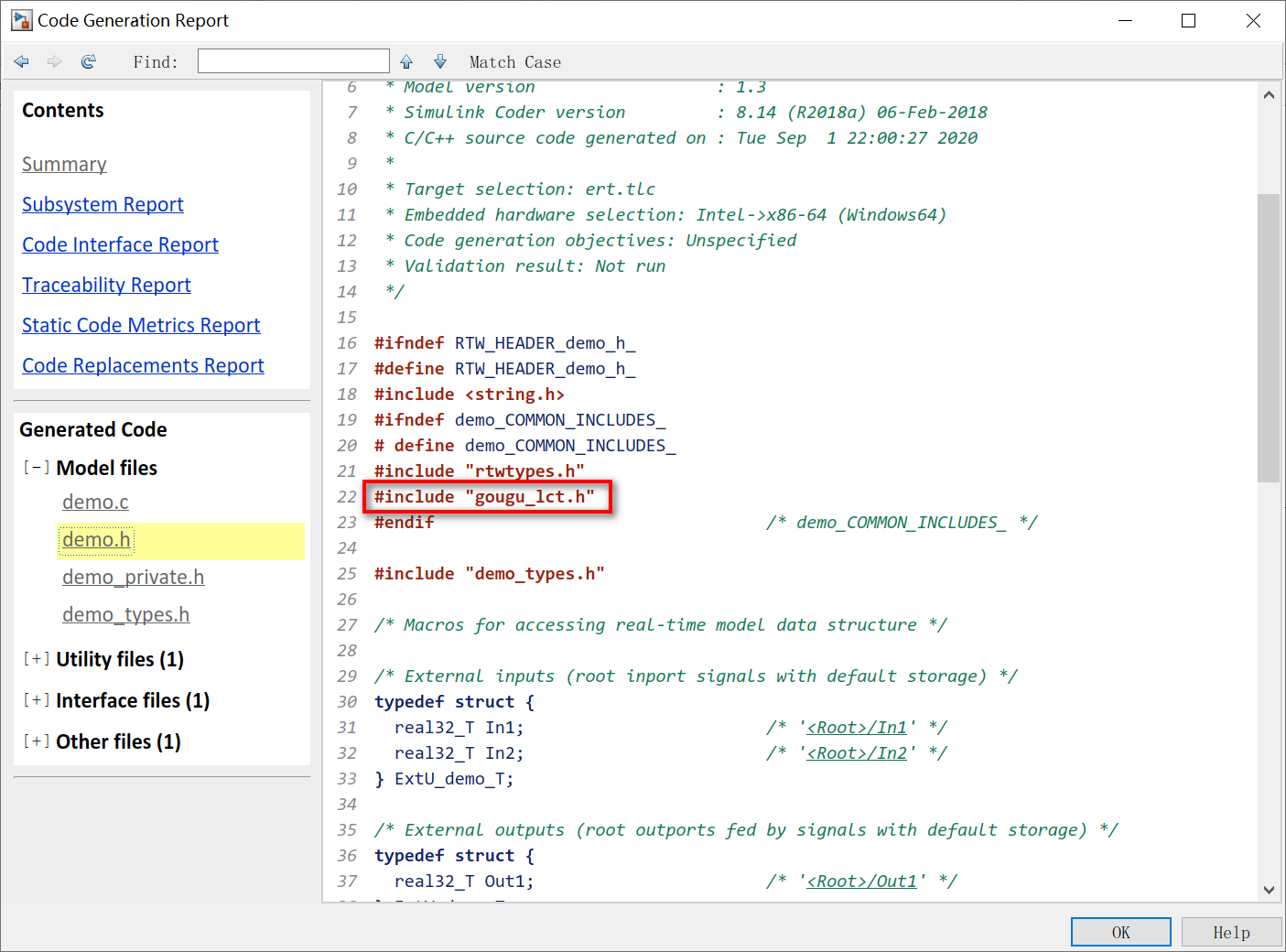Screen dimensions: 1286x952
Task: Select the demo.c file
Action: tap(95, 502)
